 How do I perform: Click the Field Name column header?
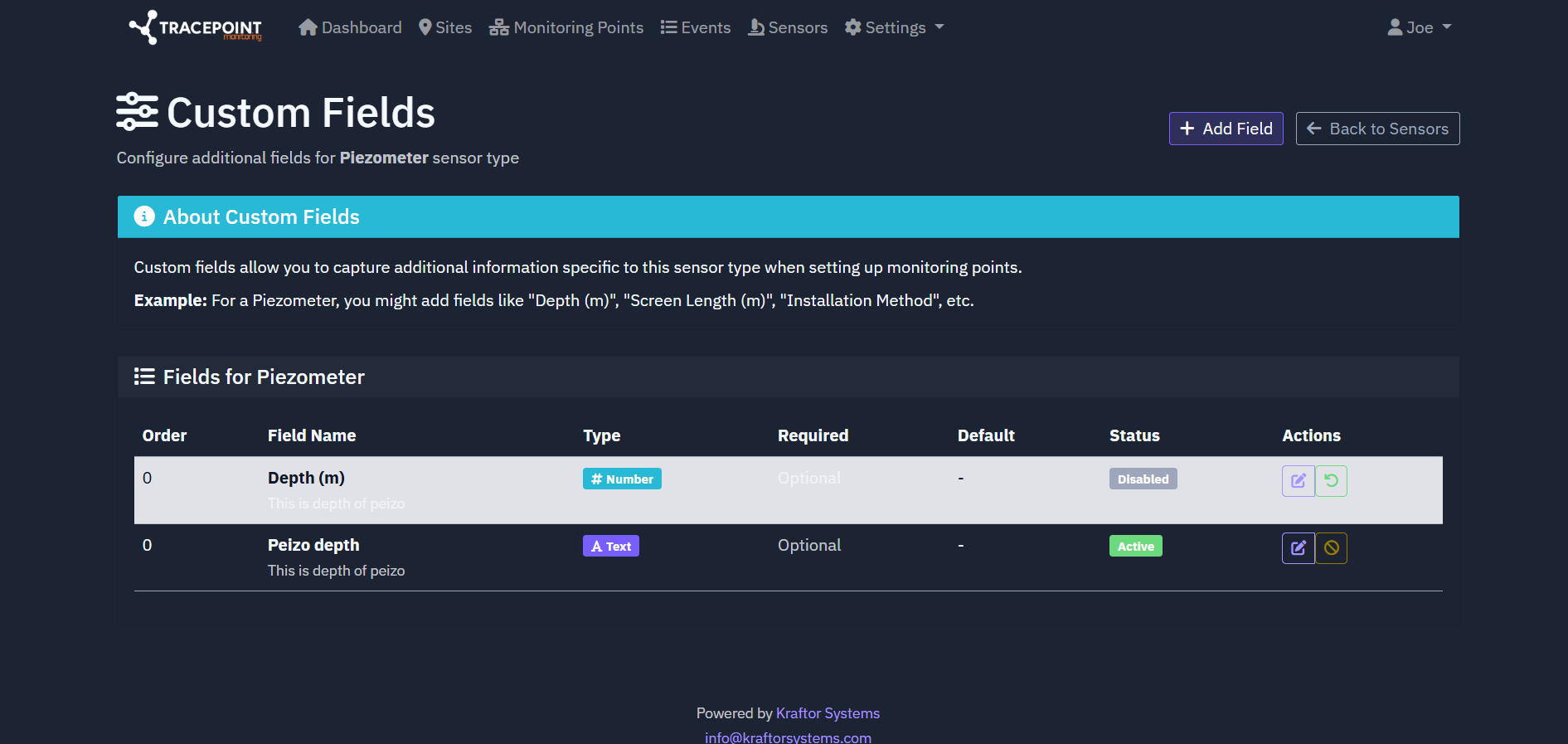pos(312,435)
